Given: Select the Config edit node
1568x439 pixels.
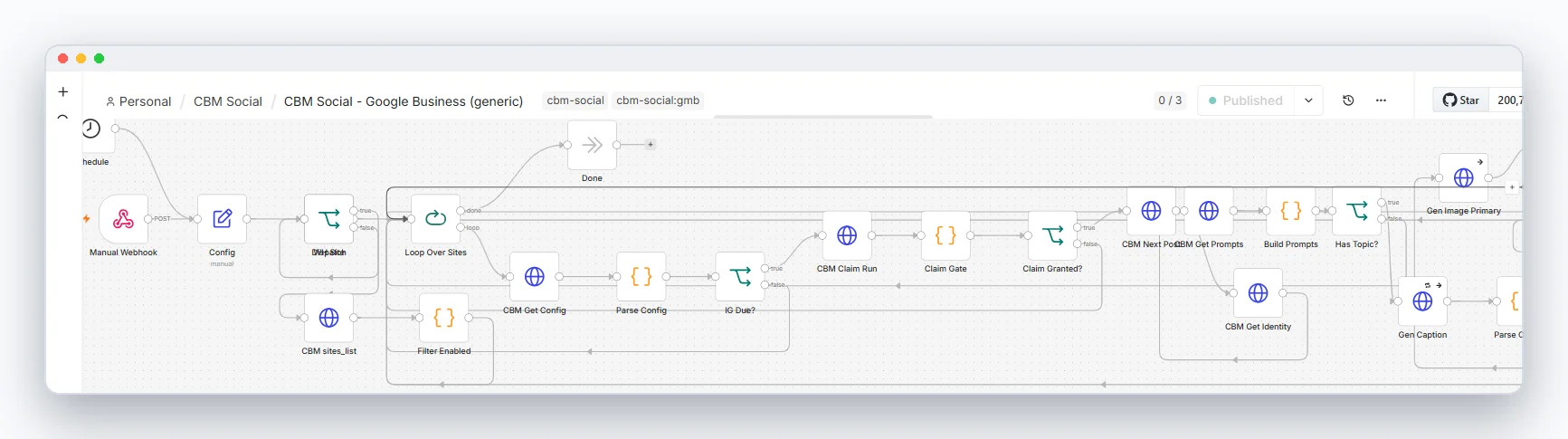Looking at the screenshot, I should (222, 219).
